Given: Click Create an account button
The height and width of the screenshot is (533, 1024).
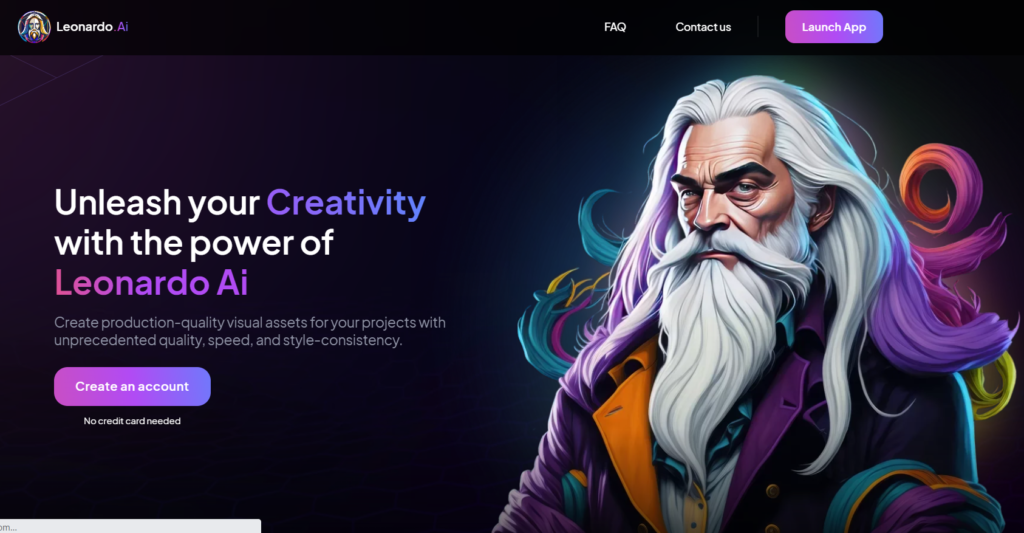Looking at the screenshot, I should (x=132, y=386).
